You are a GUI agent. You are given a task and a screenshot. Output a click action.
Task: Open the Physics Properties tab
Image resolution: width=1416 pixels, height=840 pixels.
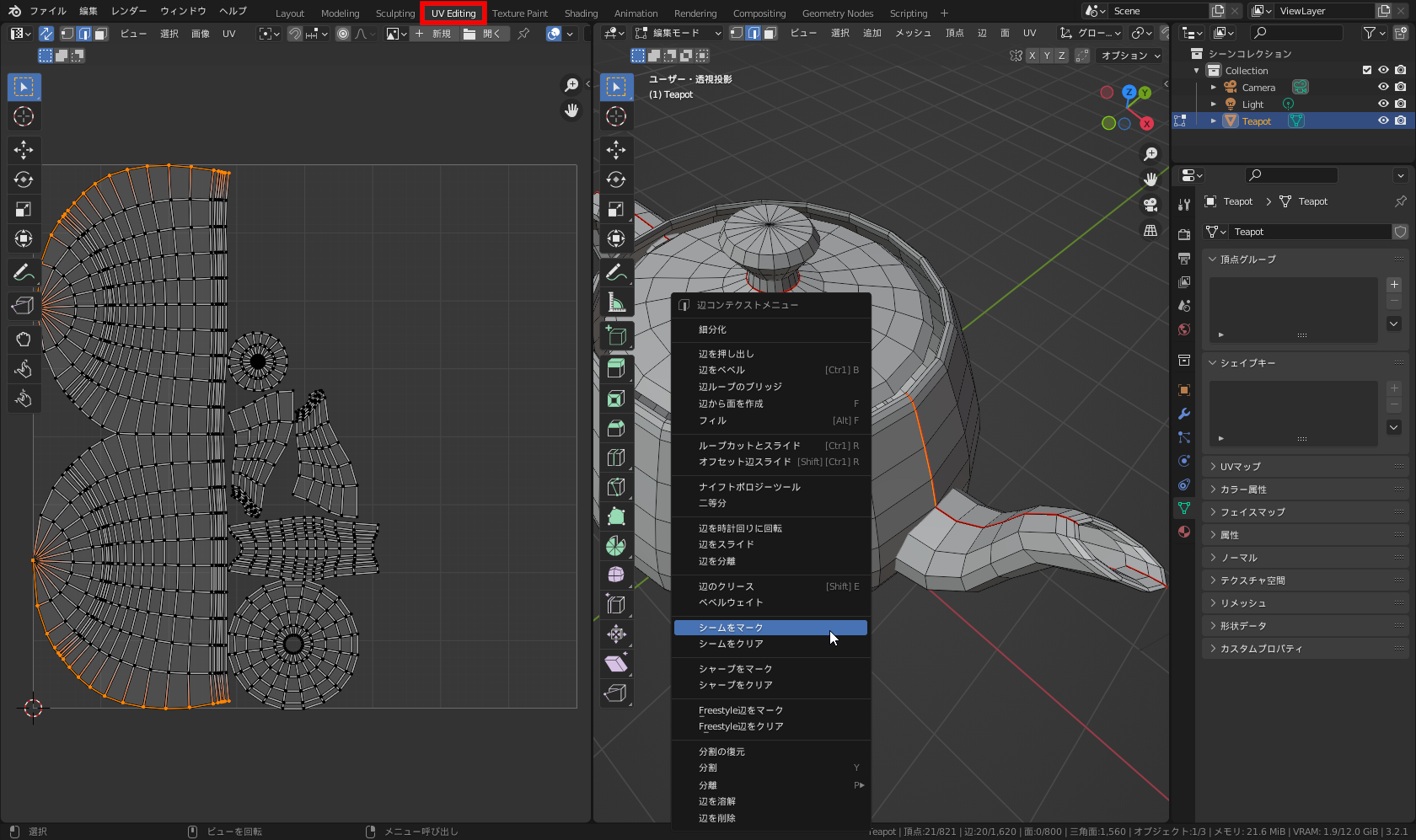click(x=1183, y=461)
